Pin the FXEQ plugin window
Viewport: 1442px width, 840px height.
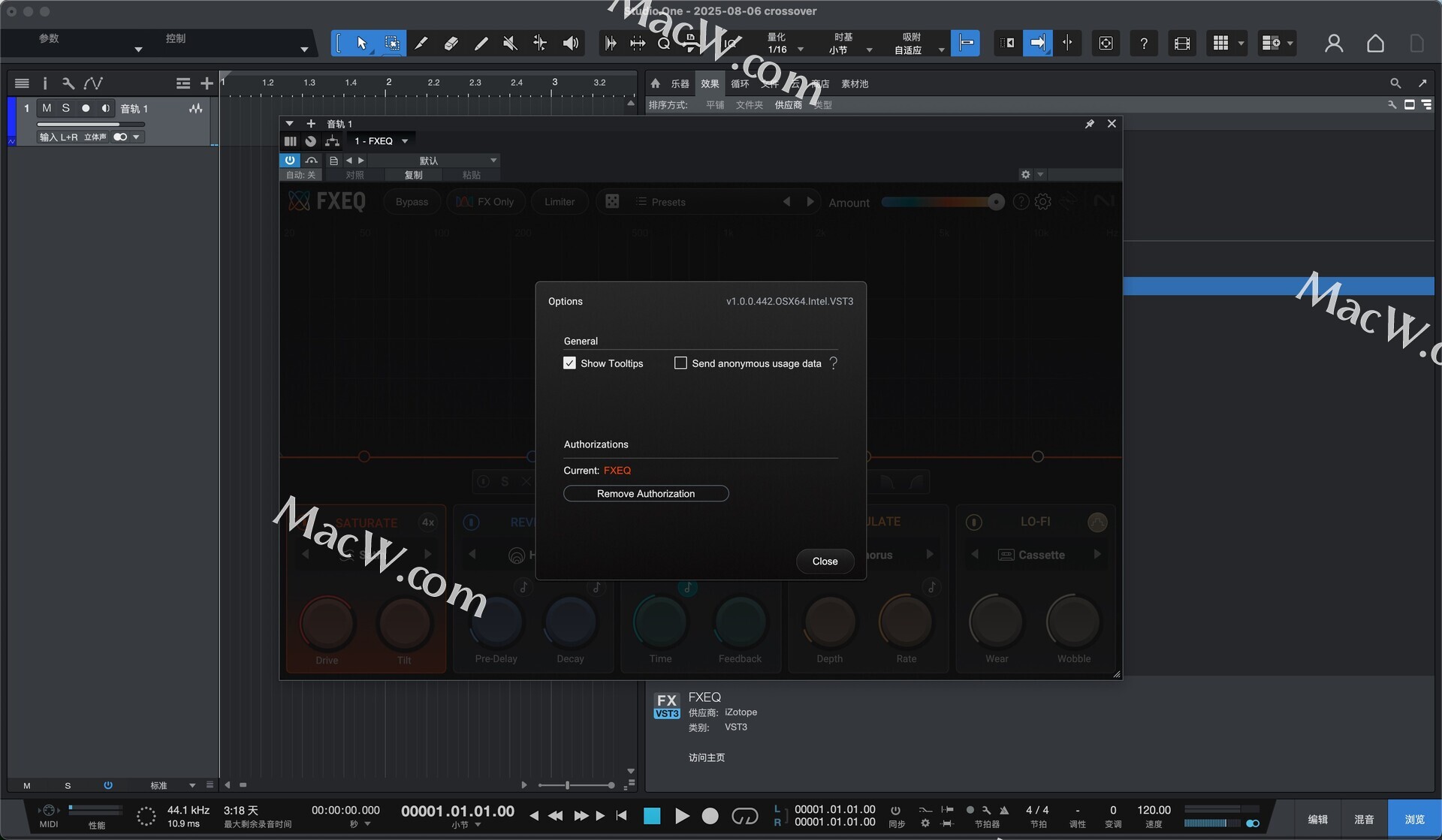click(x=1090, y=124)
